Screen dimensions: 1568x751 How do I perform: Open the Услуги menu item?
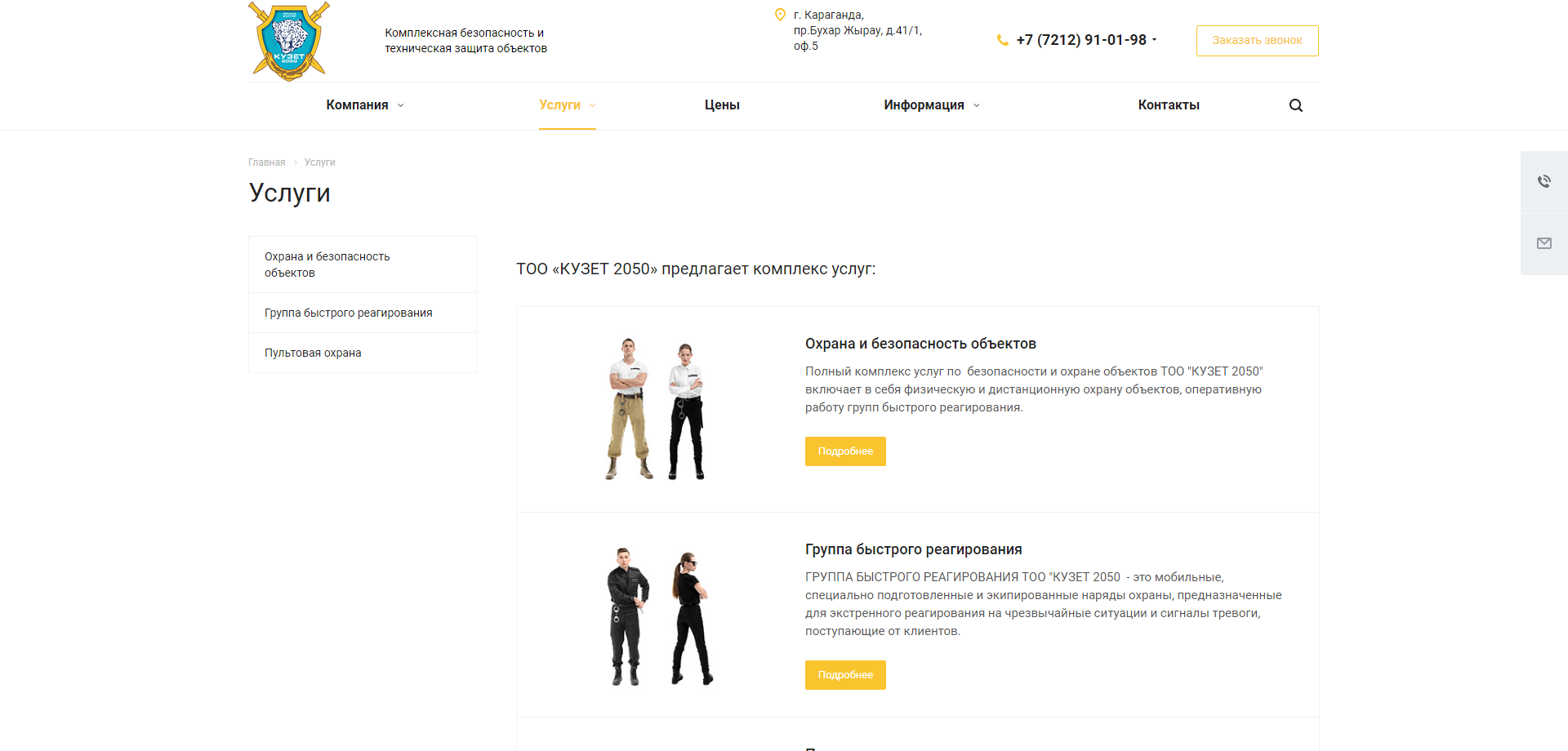[x=559, y=105]
